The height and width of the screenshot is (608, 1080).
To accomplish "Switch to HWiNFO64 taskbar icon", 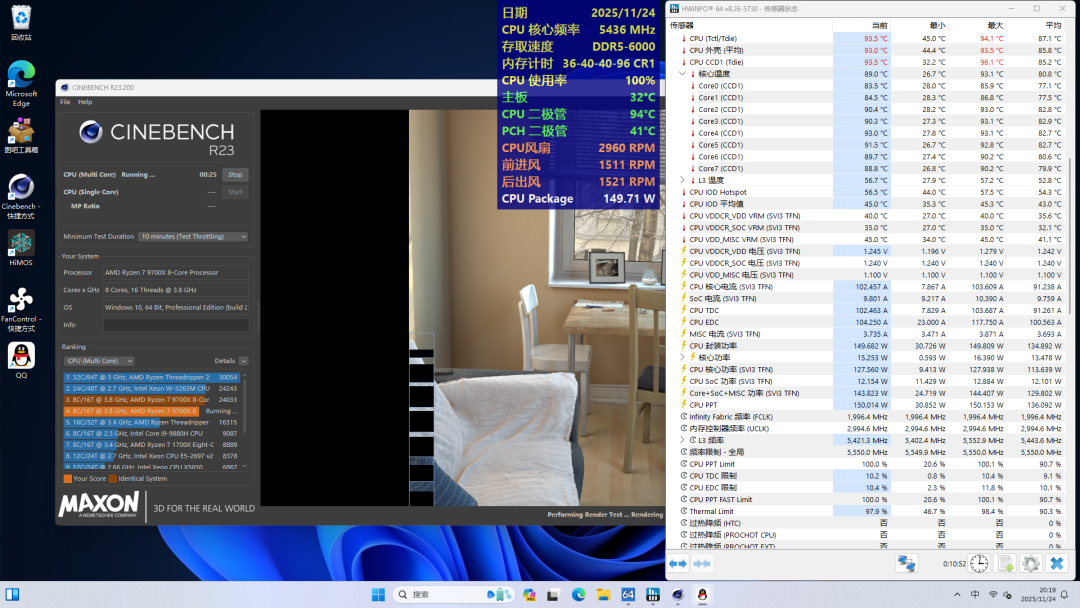I will click(x=628, y=594).
